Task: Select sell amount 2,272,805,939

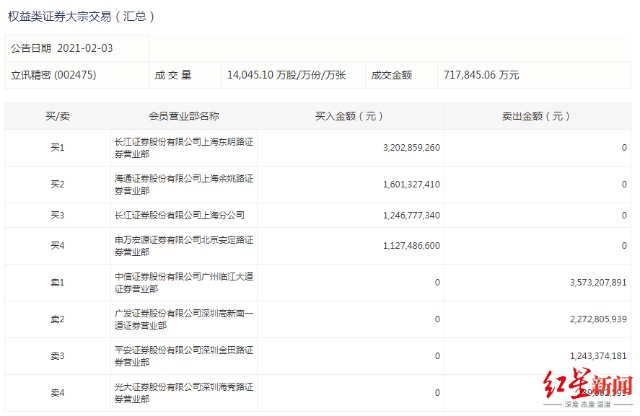Action: (598, 319)
